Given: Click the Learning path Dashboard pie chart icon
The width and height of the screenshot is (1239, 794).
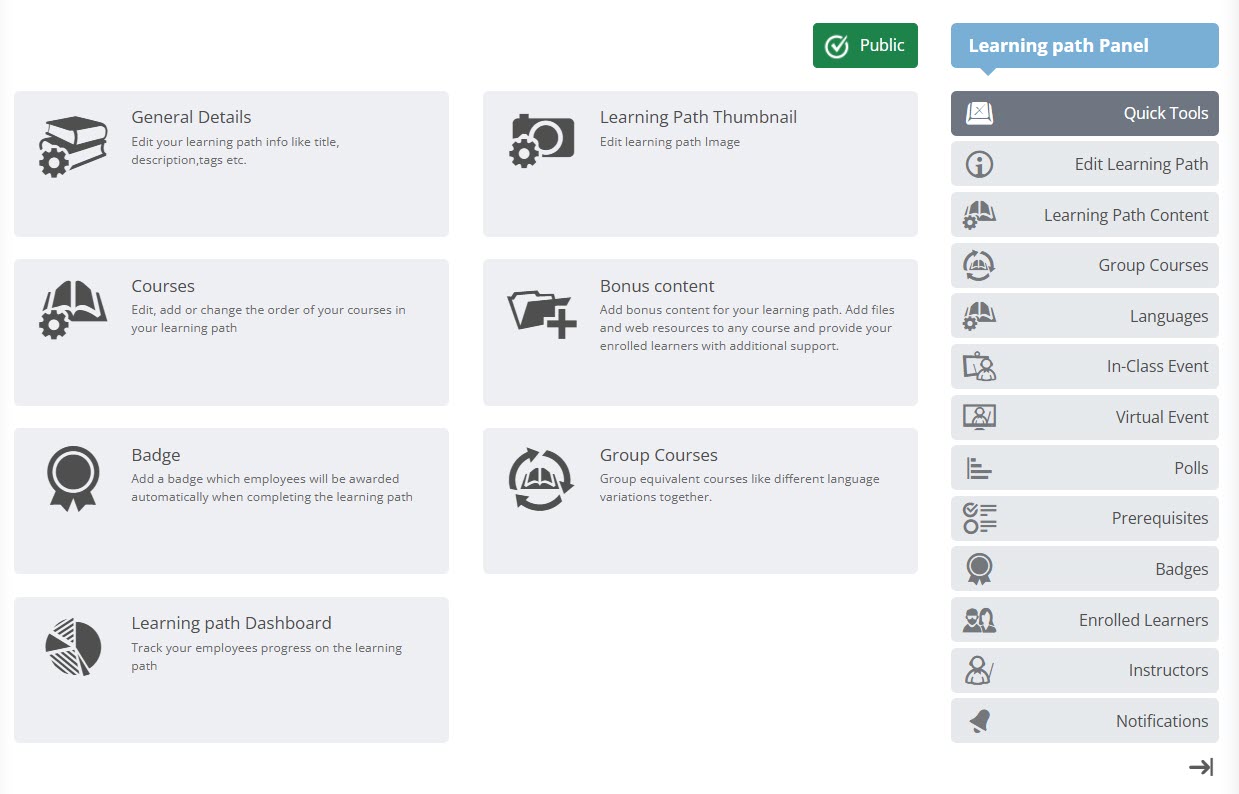Looking at the screenshot, I should click(x=73, y=647).
